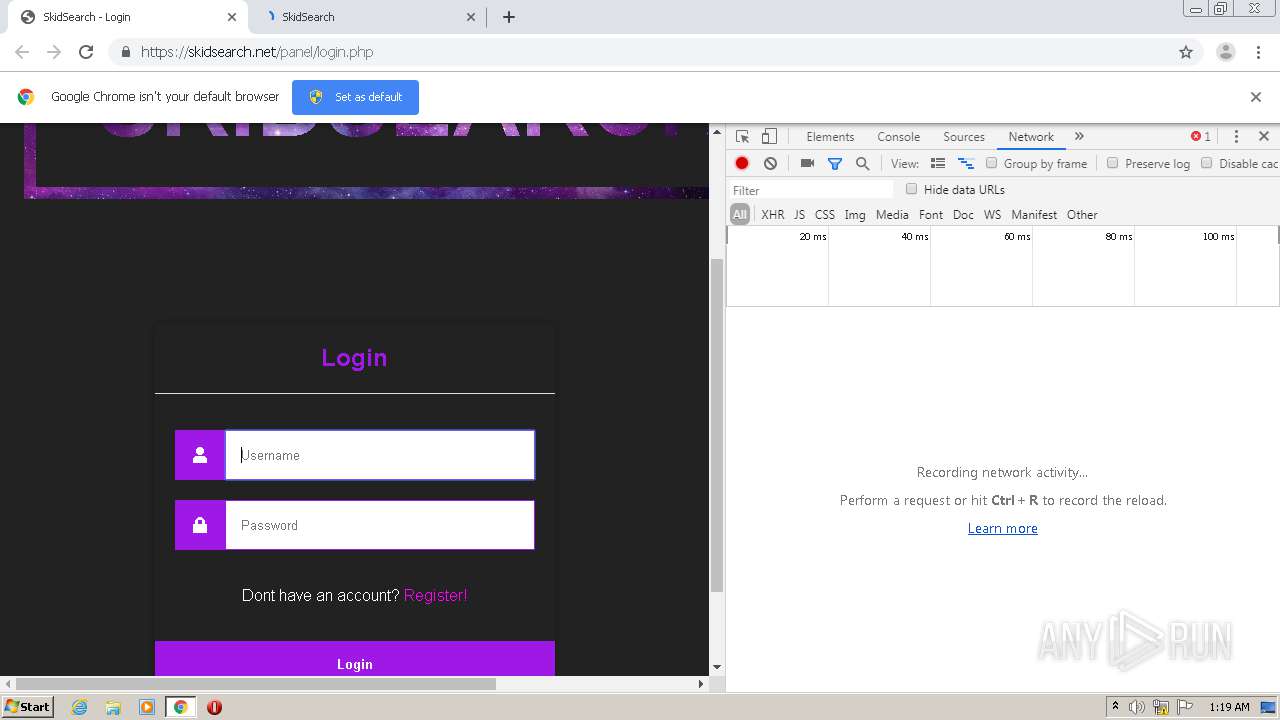
Task: Follow the Register! link
Action: click(x=435, y=595)
